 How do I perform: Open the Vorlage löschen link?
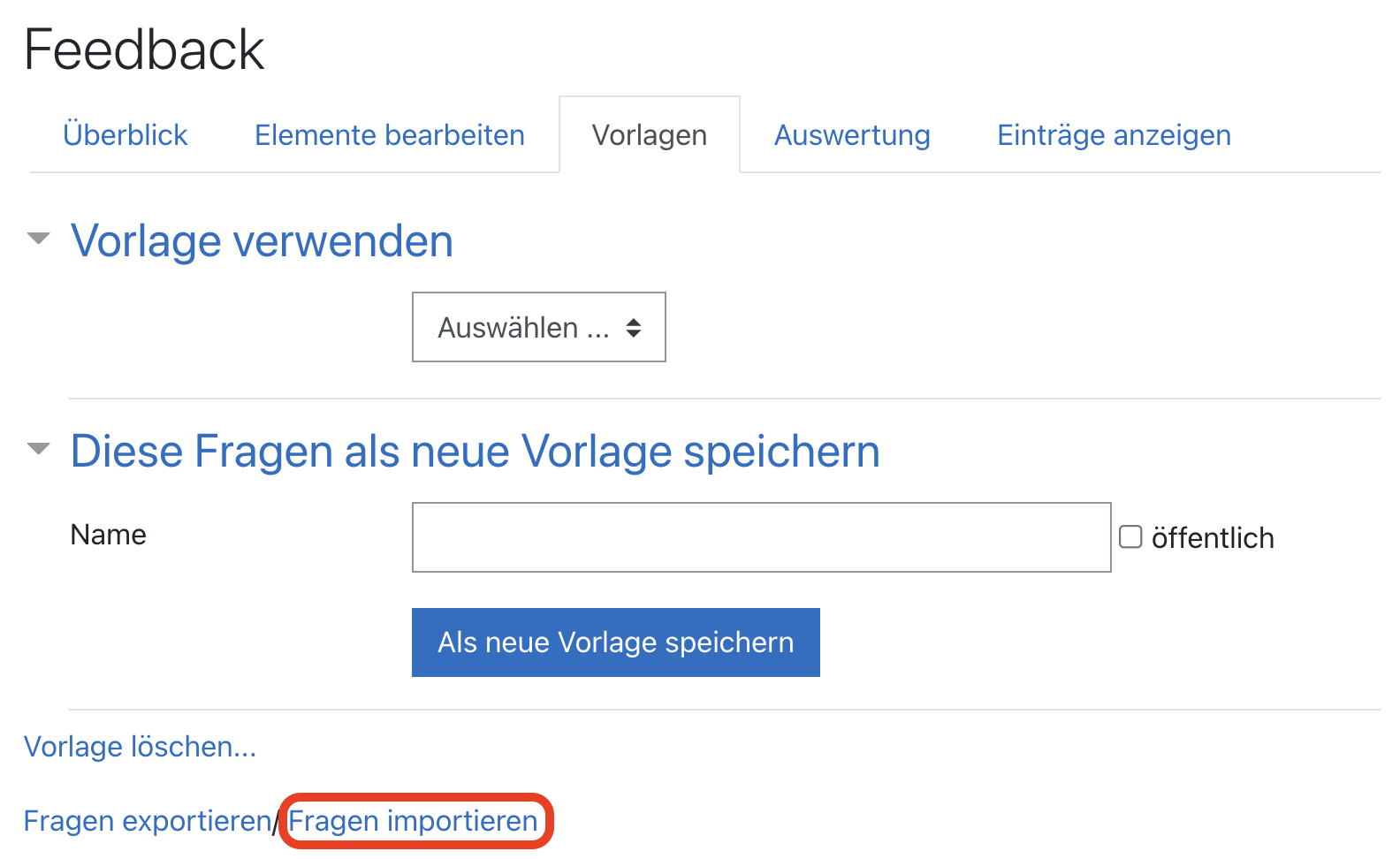140,747
